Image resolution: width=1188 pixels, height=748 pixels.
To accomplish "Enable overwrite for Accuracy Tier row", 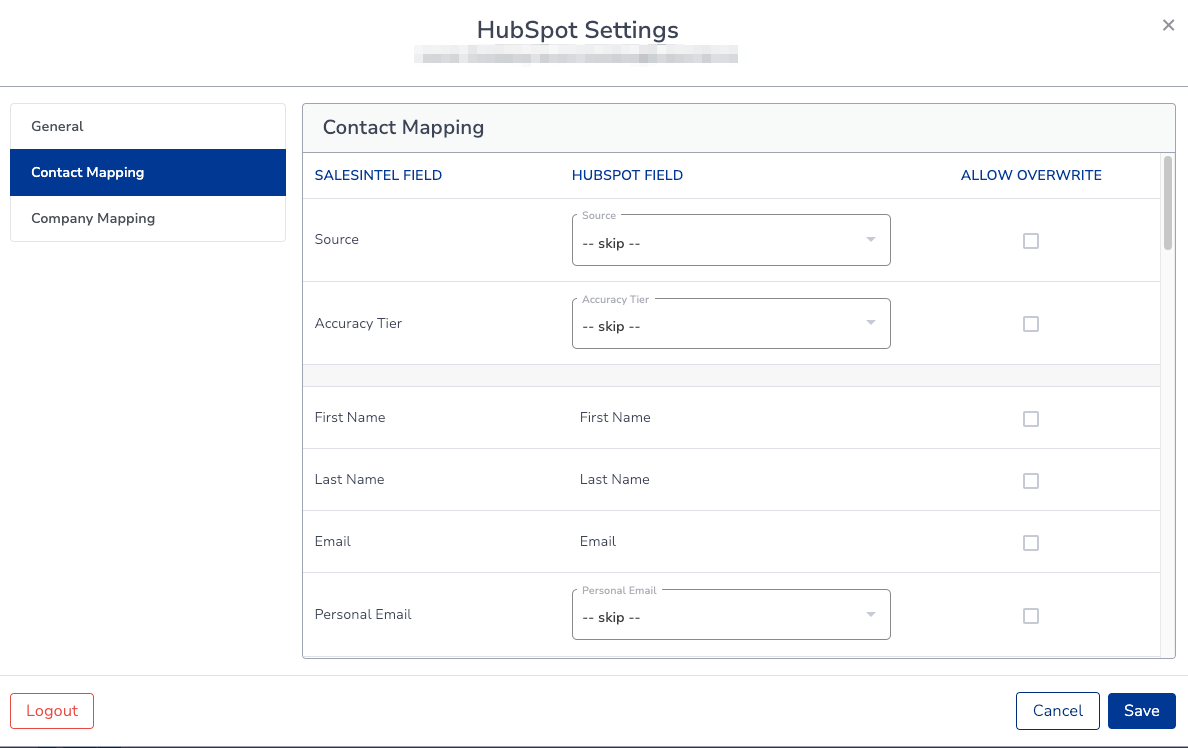I will (1030, 324).
